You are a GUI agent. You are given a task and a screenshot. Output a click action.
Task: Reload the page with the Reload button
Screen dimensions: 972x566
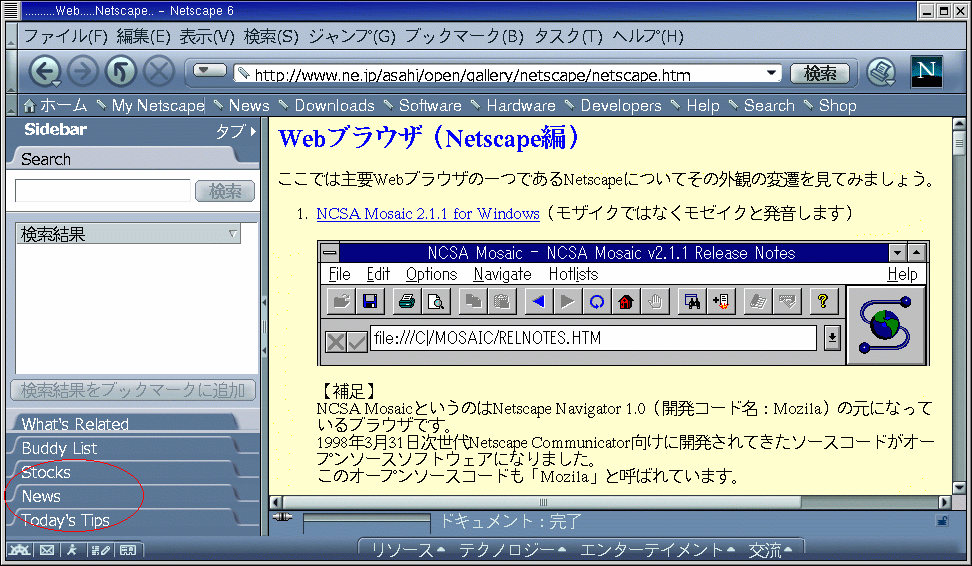(121, 72)
